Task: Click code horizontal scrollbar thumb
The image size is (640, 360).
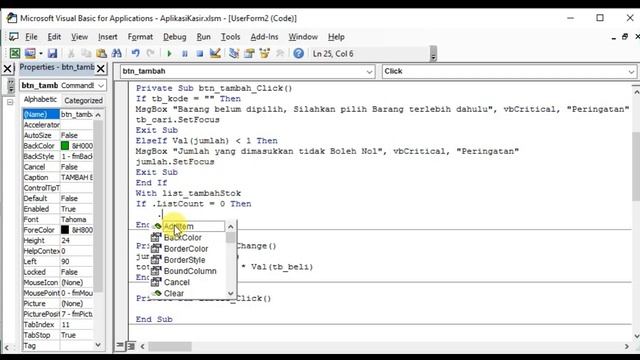Action: point(170,347)
